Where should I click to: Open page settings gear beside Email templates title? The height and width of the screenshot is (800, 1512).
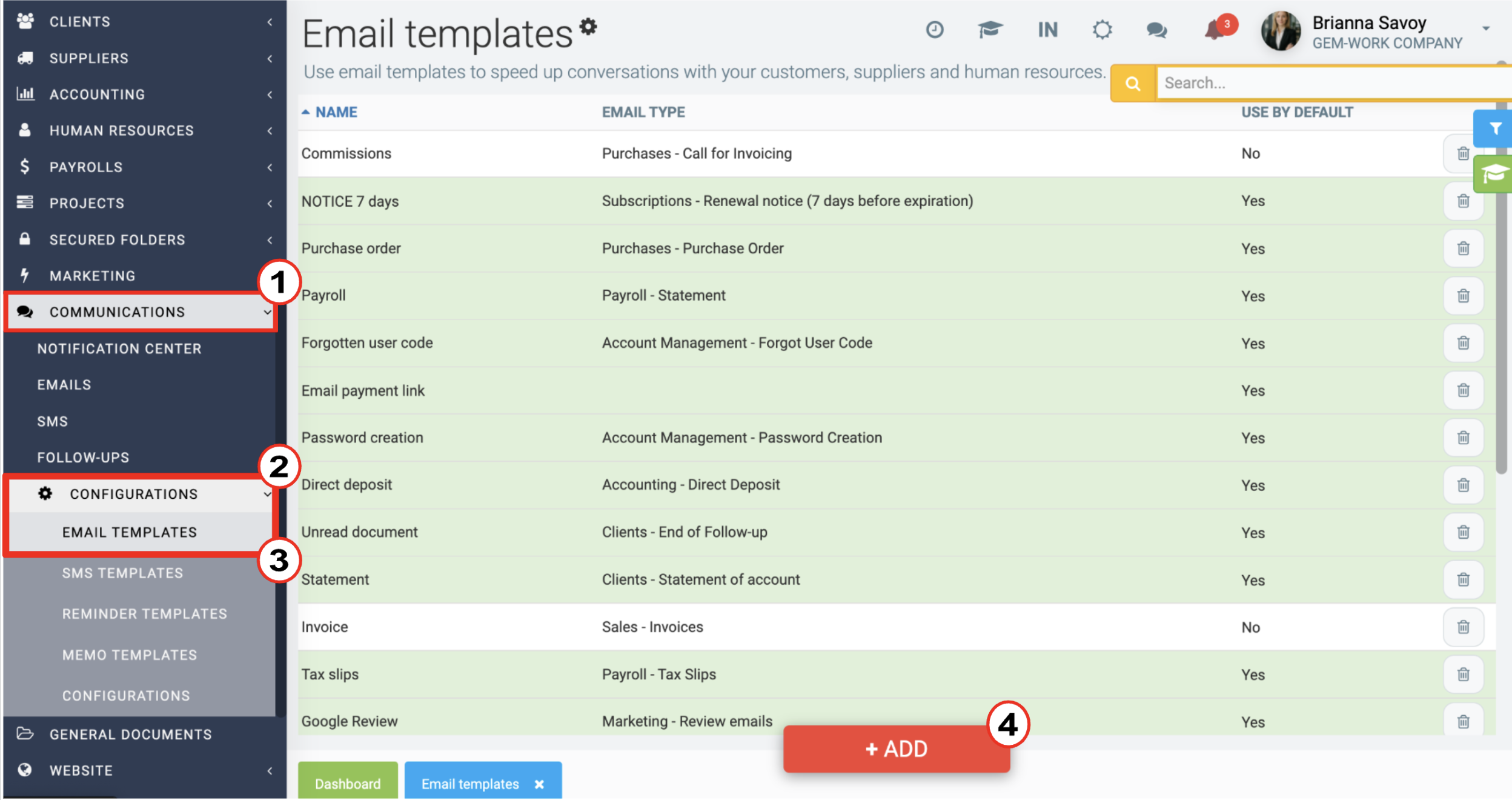click(588, 27)
